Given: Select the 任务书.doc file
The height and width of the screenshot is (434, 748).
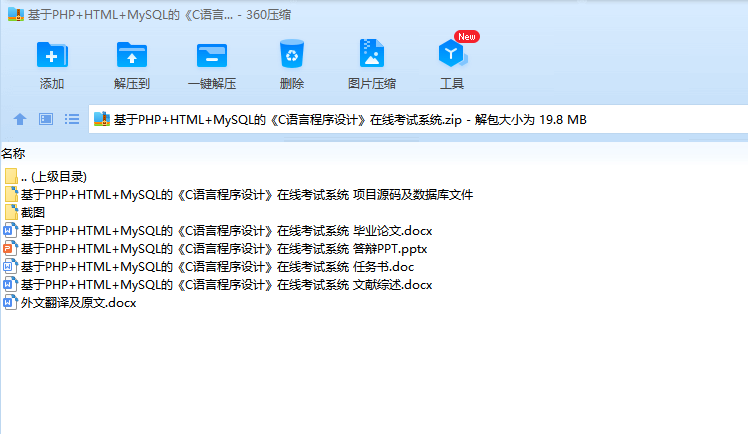Looking at the screenshot, I should pos(209,267).
